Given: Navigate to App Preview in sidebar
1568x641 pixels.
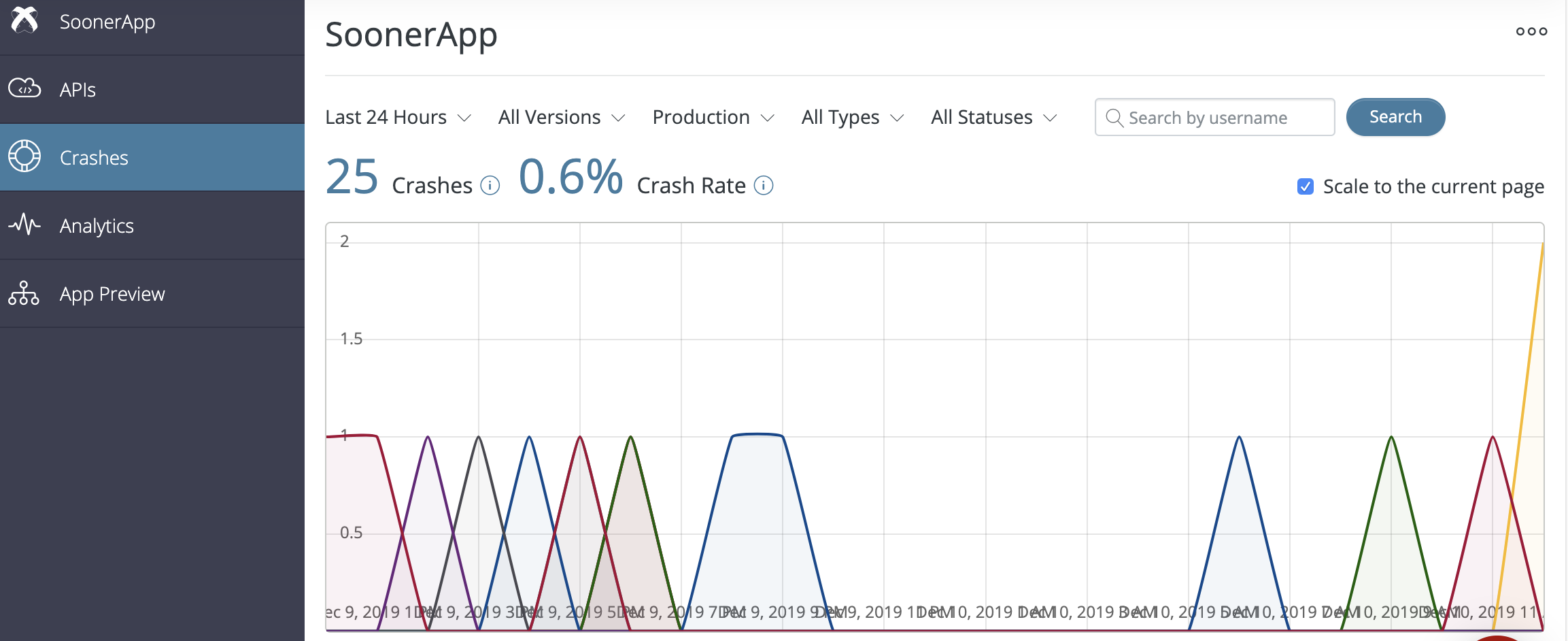Looking at the screenshot, I should coord(112,293).
